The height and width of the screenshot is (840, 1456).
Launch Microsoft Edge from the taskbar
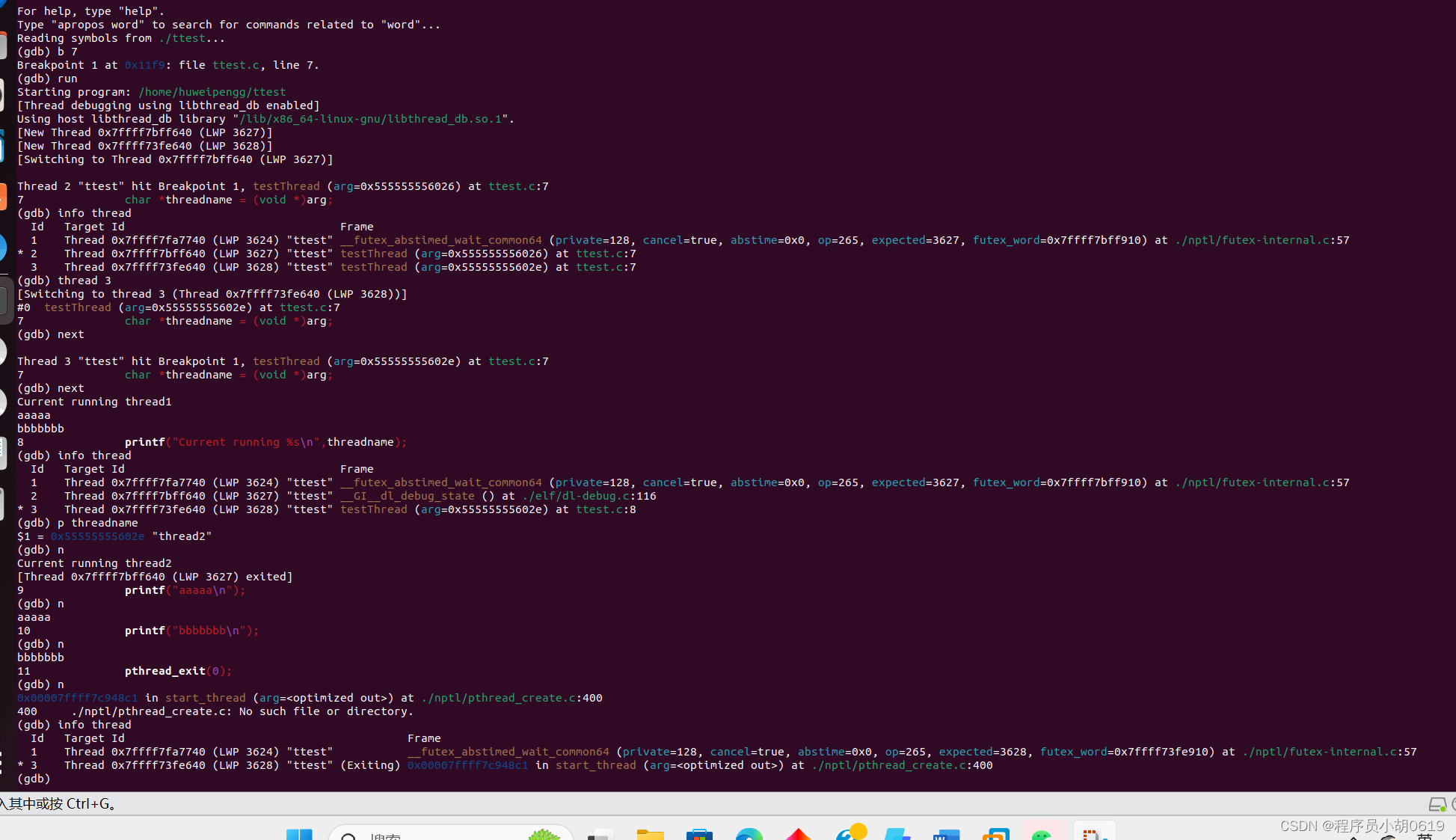coord(749,835)
